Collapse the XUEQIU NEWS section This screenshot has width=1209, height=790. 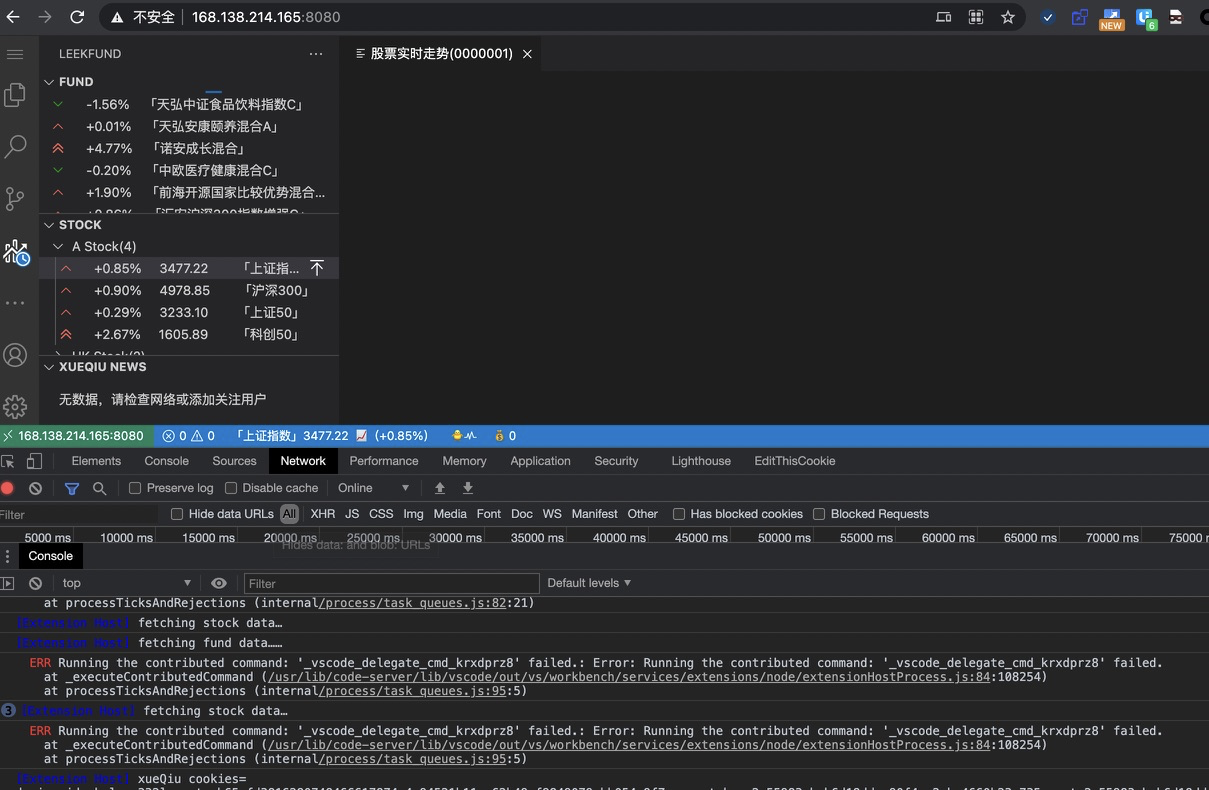click(x=49, y=367)
